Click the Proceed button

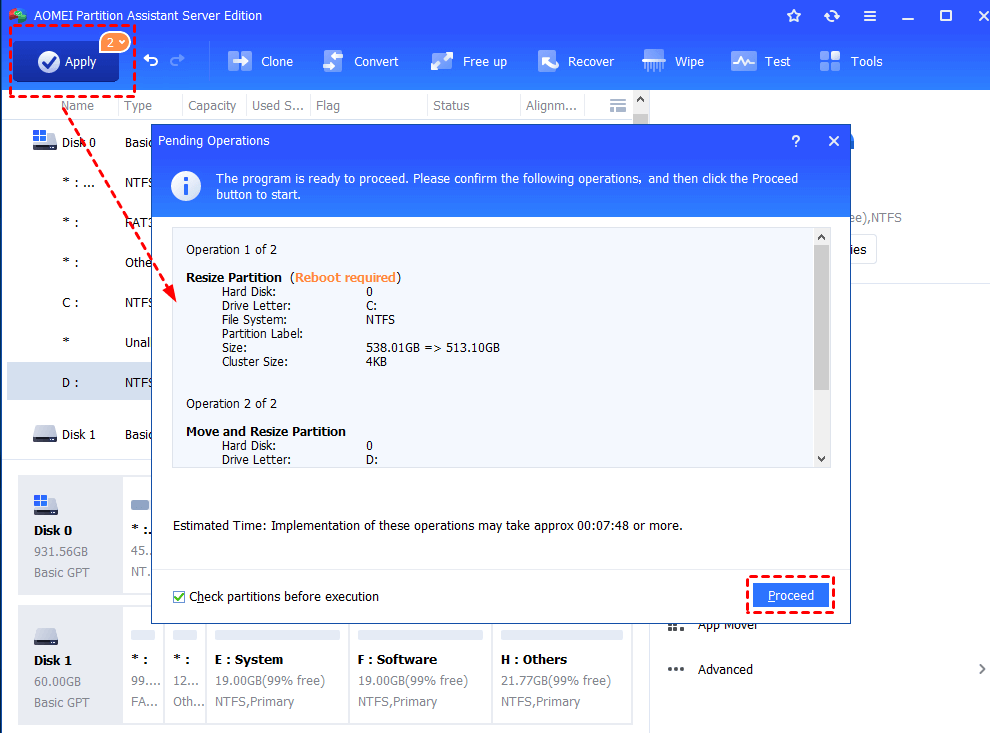(x=790, y=595)
